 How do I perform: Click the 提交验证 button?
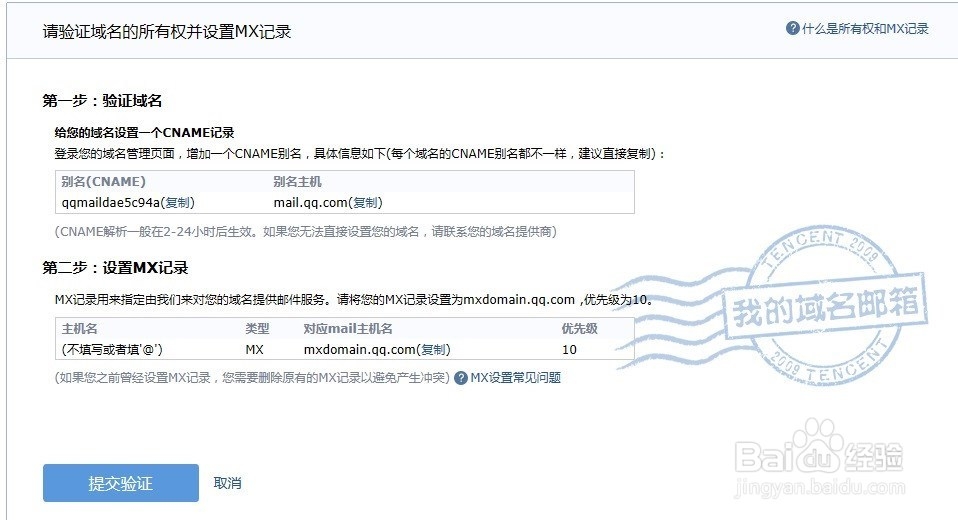coord(121,483)
